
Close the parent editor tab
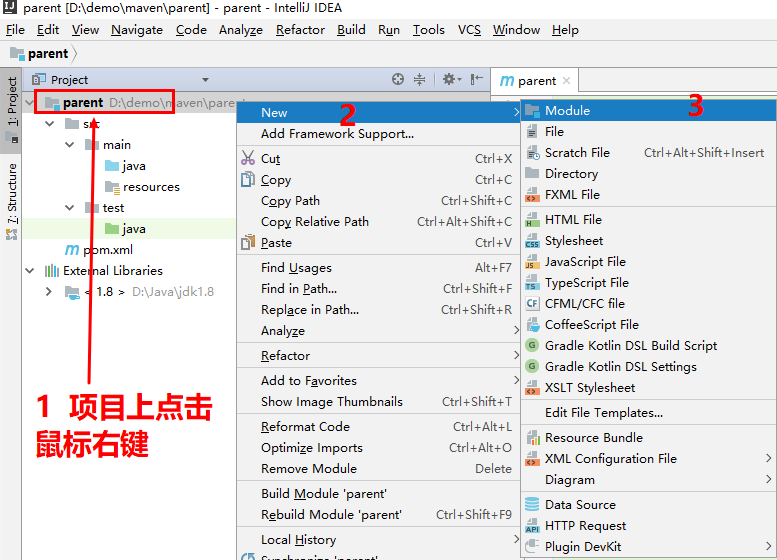pos(566,80)
